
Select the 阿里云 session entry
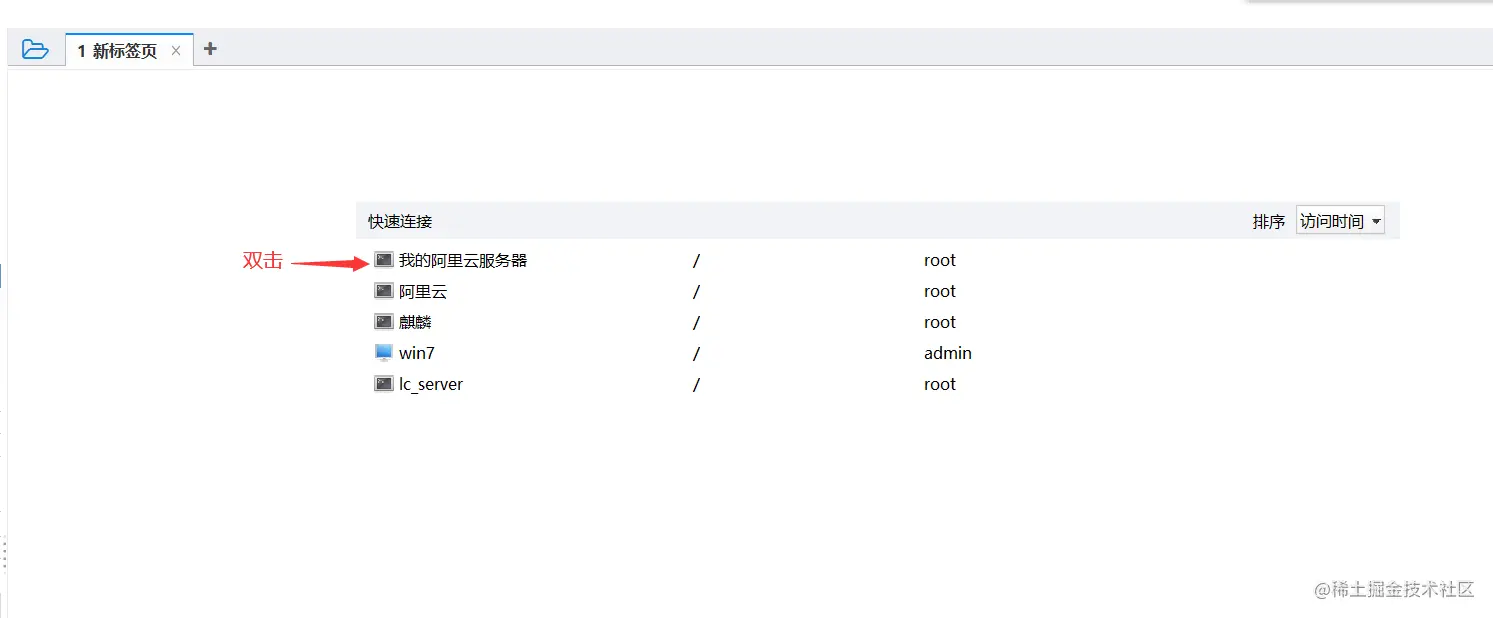(x=423, y=291)
